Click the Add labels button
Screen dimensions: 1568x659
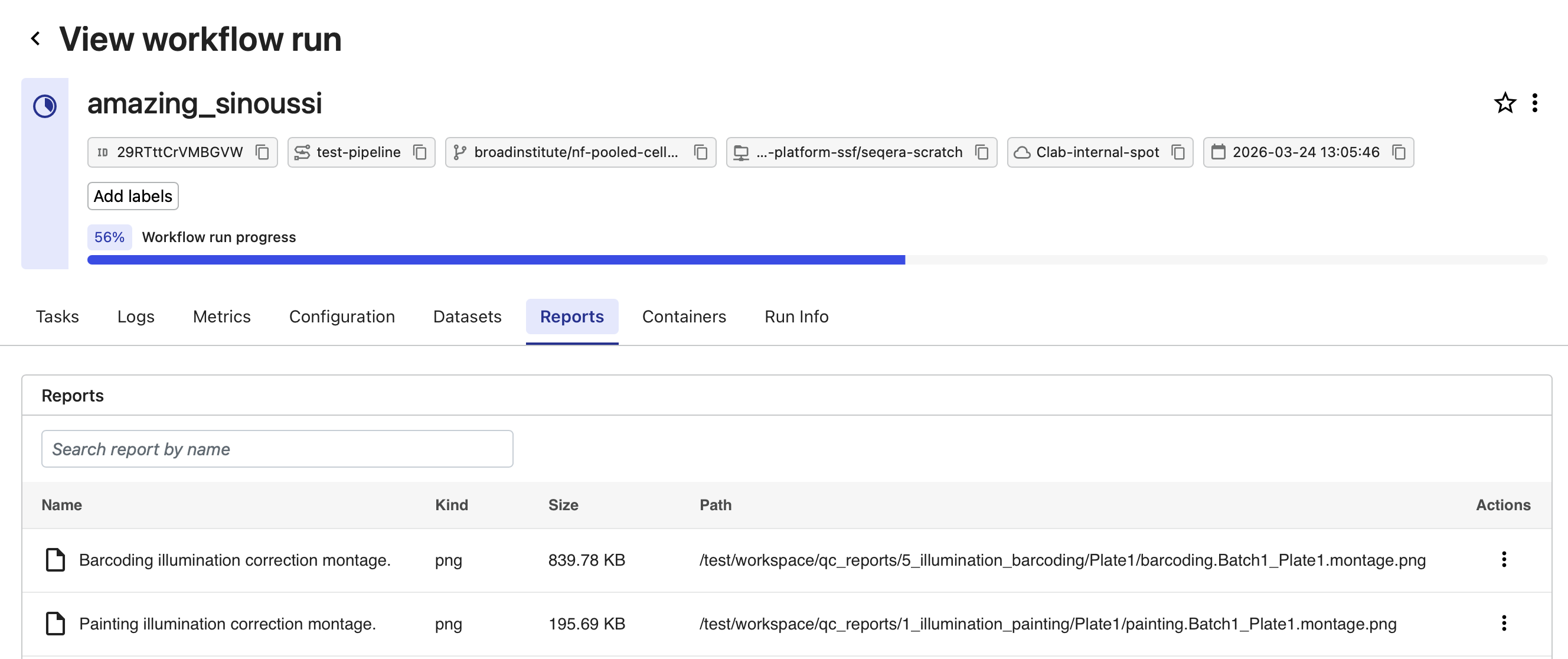coord(133,196)
